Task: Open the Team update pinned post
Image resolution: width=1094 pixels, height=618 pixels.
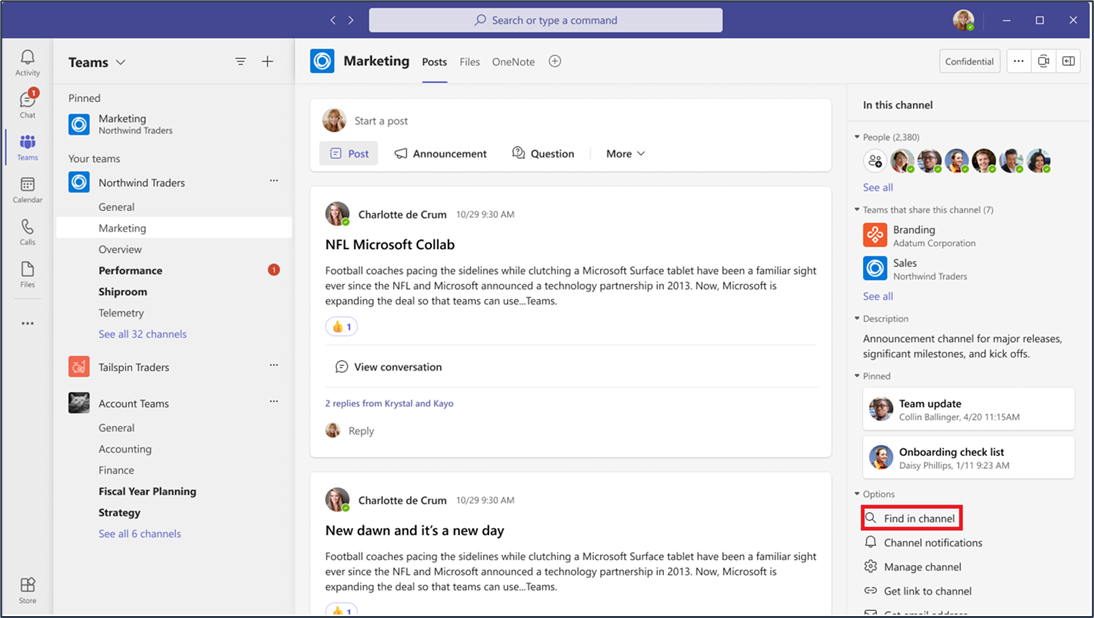Action: pyautogui.click(x=968, y=409)
